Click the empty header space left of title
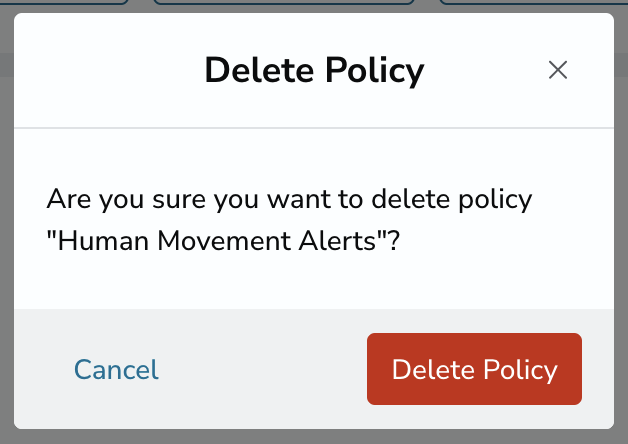The height and width of the screenshot is (444, 628). 108,70
